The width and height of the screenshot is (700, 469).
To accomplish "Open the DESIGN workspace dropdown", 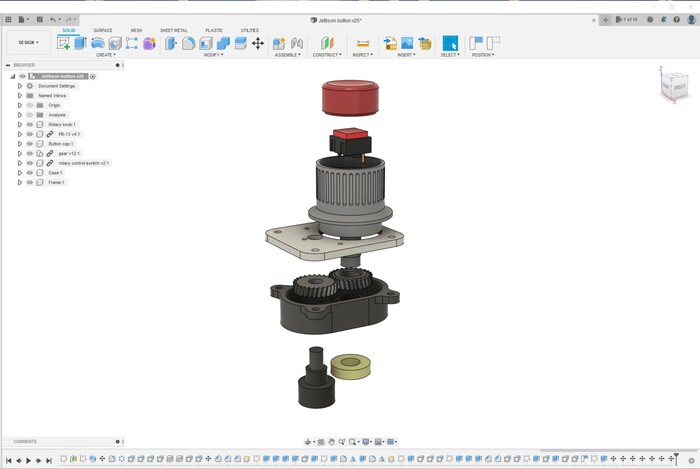I will click(x=27, y=43).
